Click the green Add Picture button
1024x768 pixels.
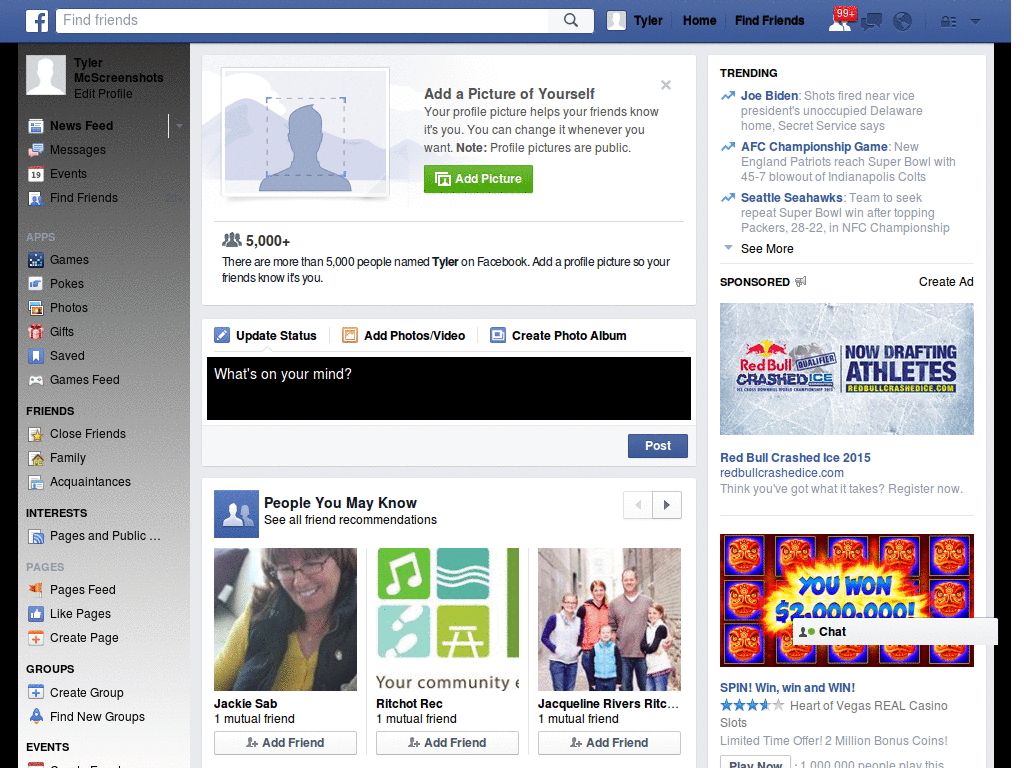click(478, 179)
